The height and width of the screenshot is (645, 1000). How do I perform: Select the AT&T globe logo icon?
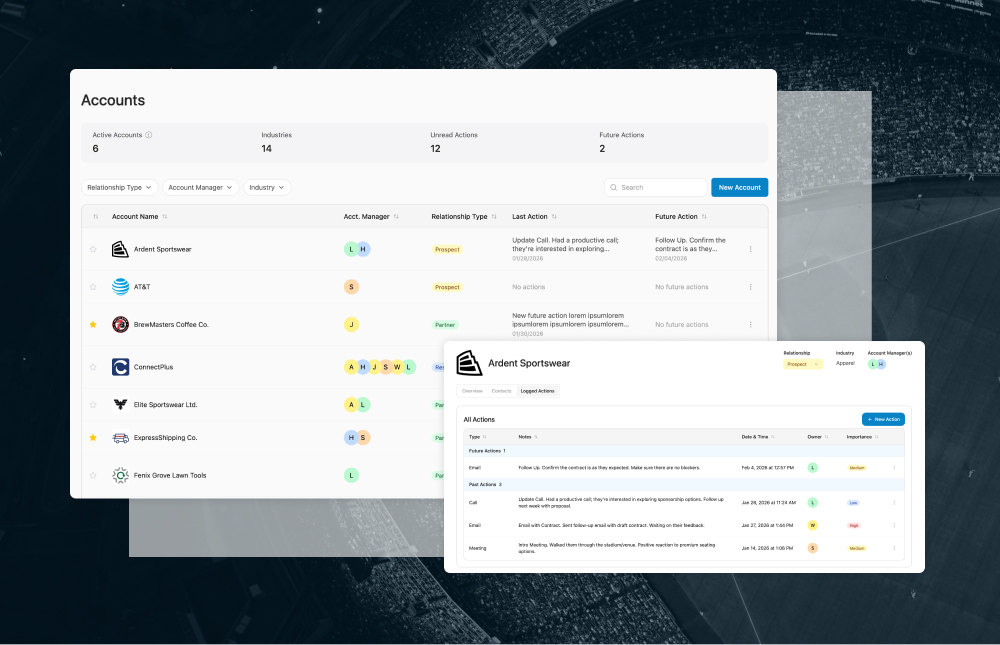pyautogui.click(x=120, y=287)
